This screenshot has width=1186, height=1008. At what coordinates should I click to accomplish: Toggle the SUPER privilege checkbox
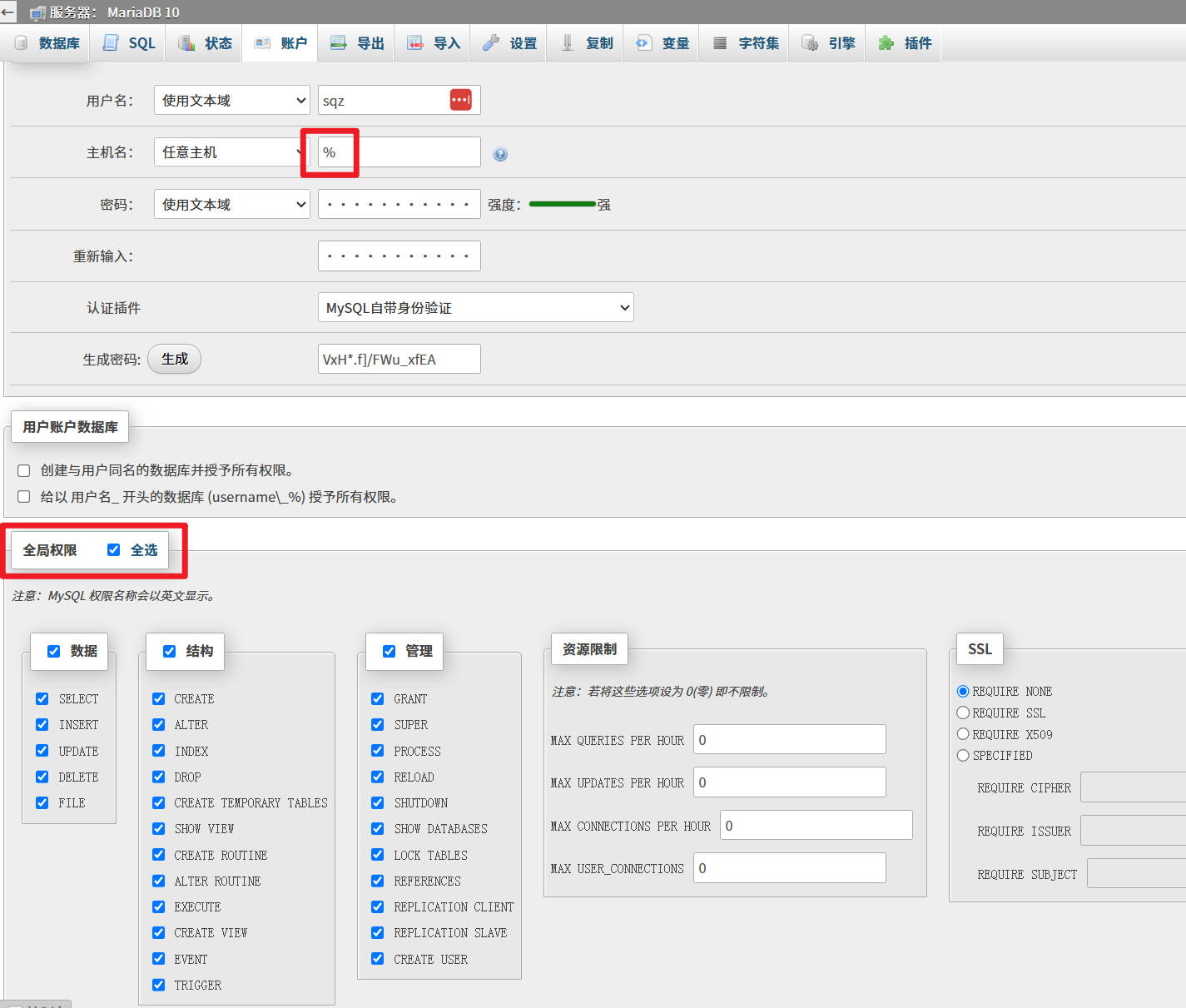coord(378,725)
